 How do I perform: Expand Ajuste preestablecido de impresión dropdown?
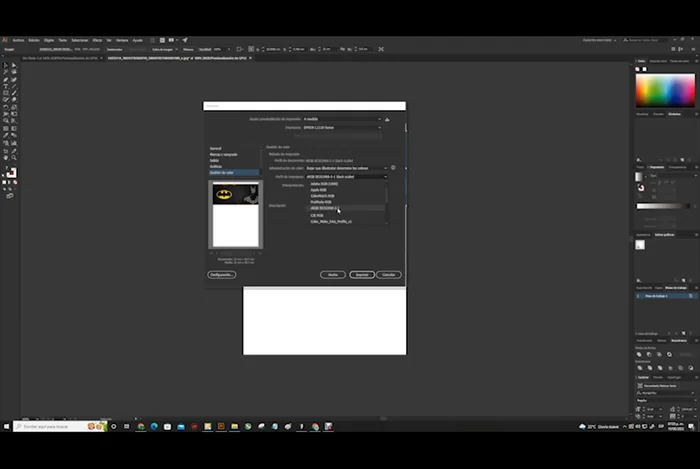click(x=342, y=119)
